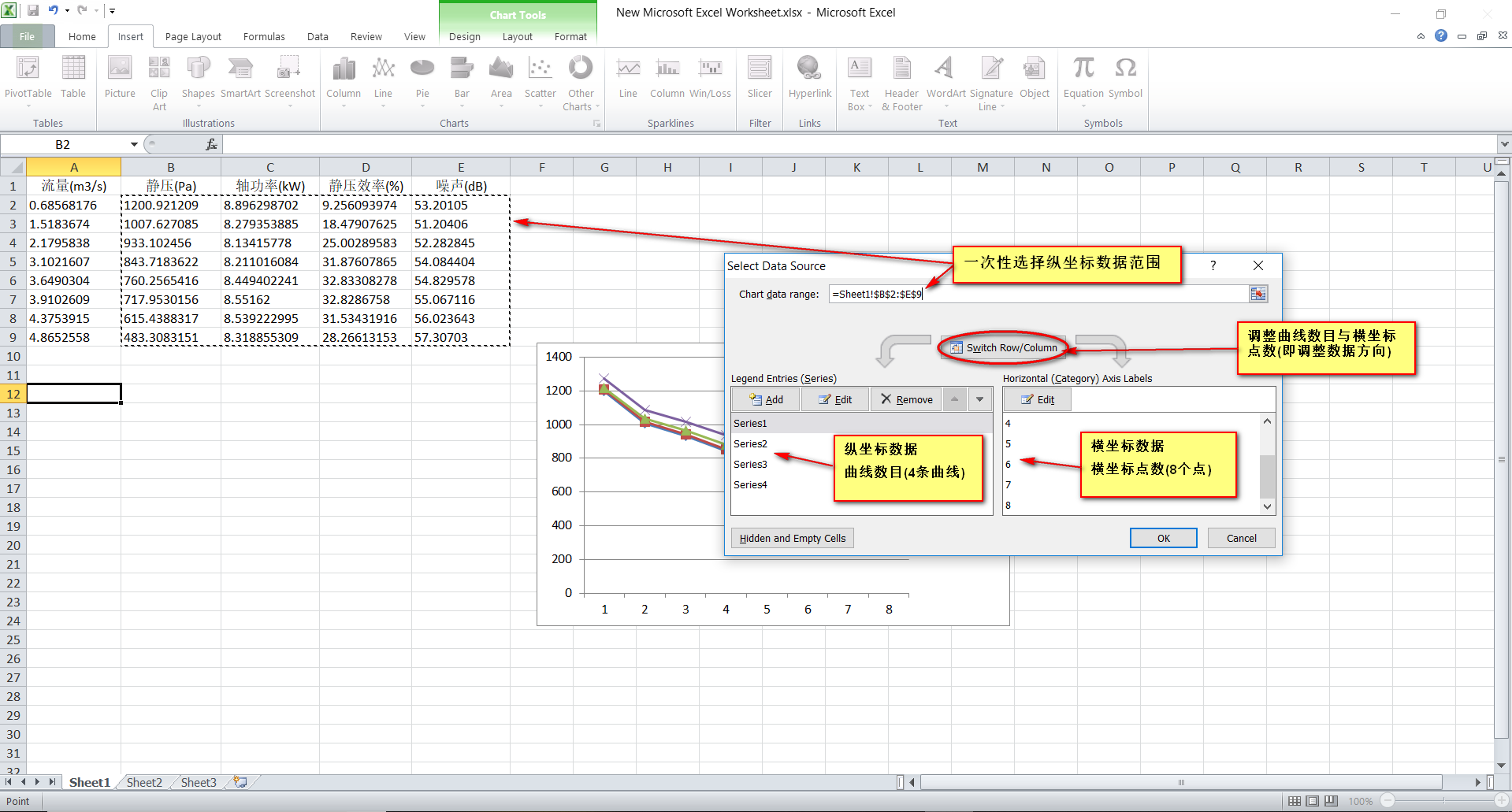
Task: Open Hidden and Empty Cells settings
Action: pos(791,538)
